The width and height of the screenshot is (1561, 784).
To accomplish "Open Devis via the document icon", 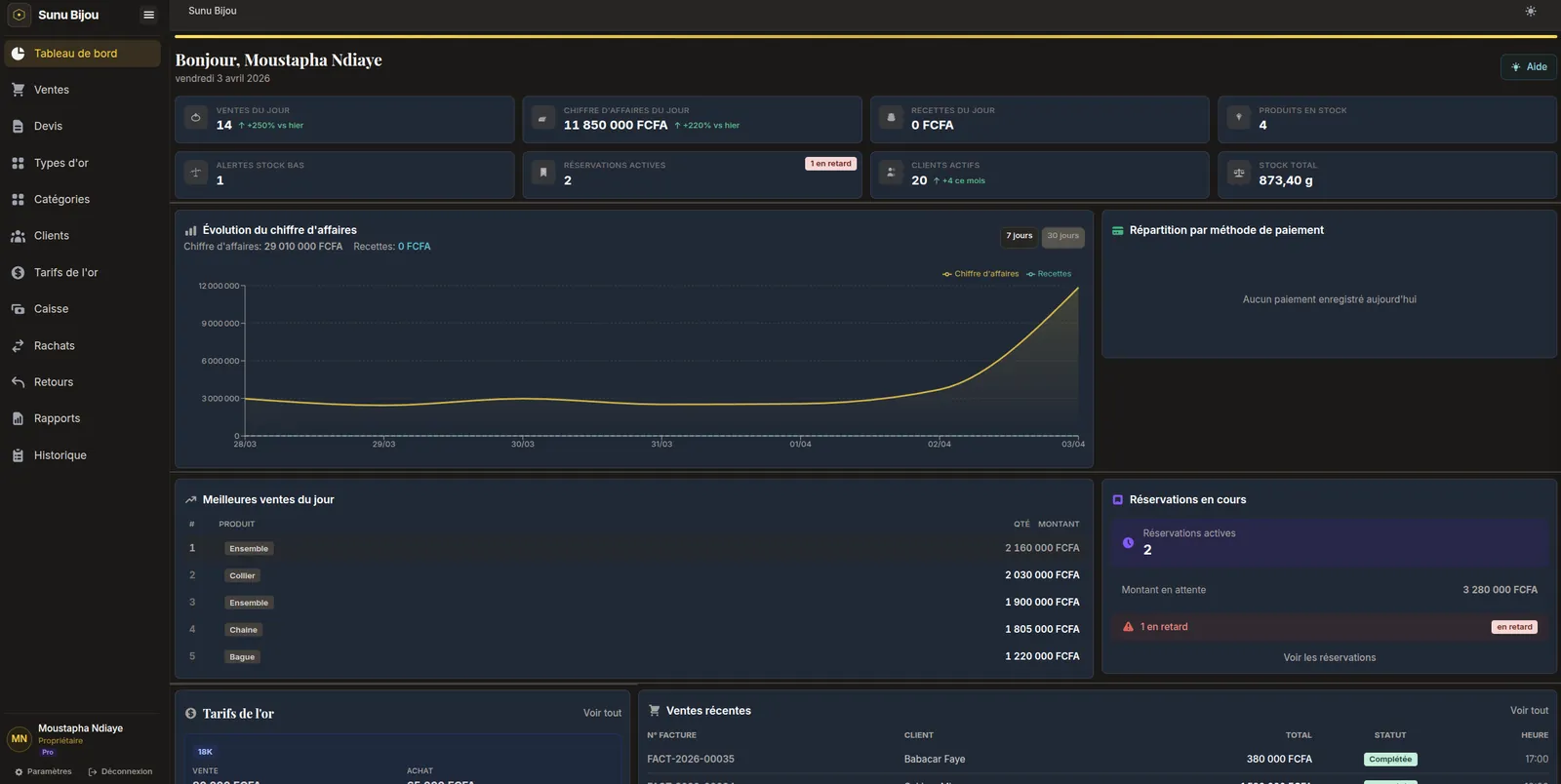I will [18, 126].
